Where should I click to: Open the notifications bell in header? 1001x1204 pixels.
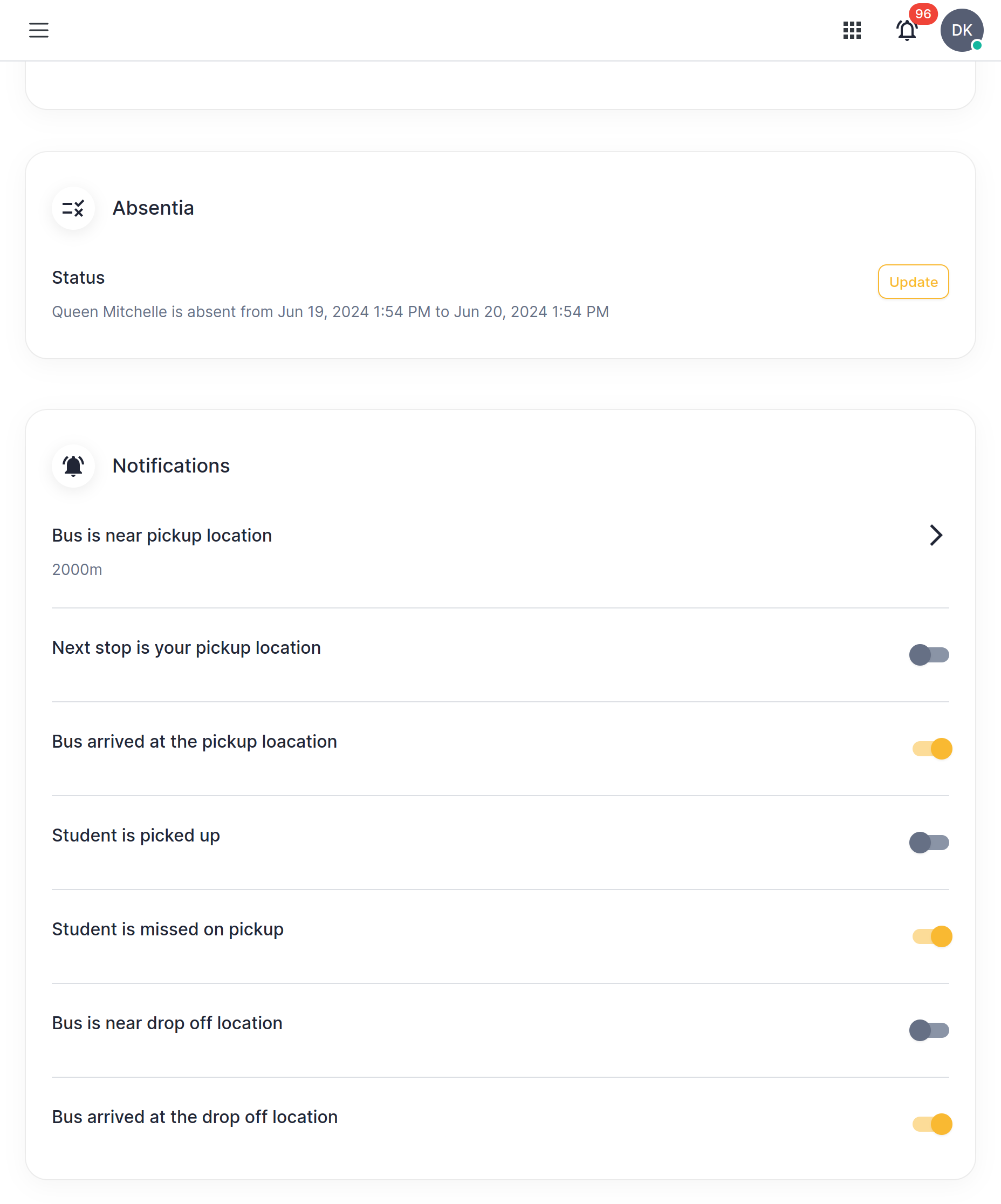coord(907,30)
